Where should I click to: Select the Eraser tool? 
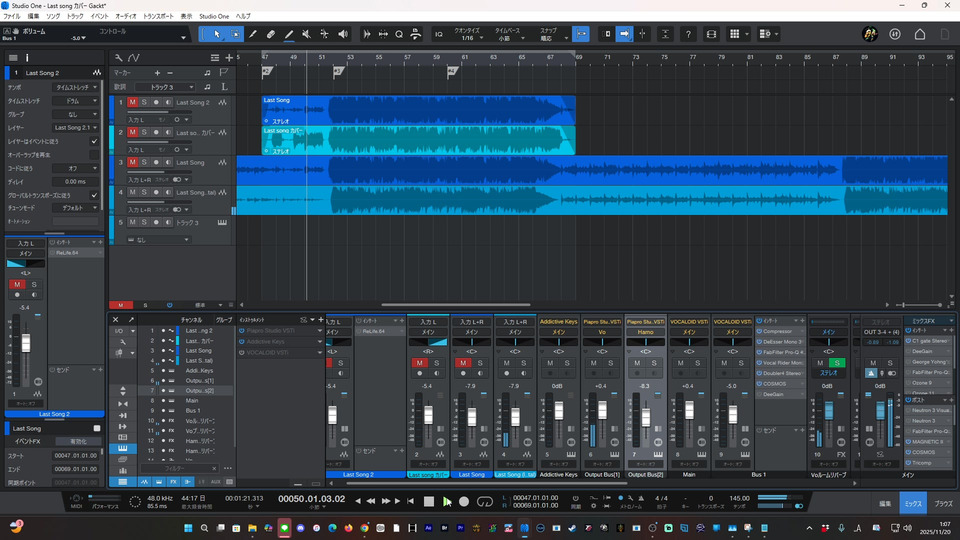(x=271, y=34)
